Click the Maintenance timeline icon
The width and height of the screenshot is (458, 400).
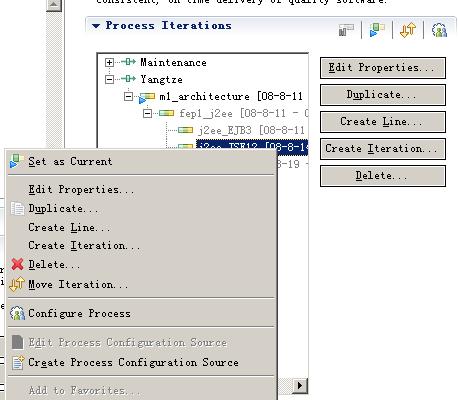(128, 62)
